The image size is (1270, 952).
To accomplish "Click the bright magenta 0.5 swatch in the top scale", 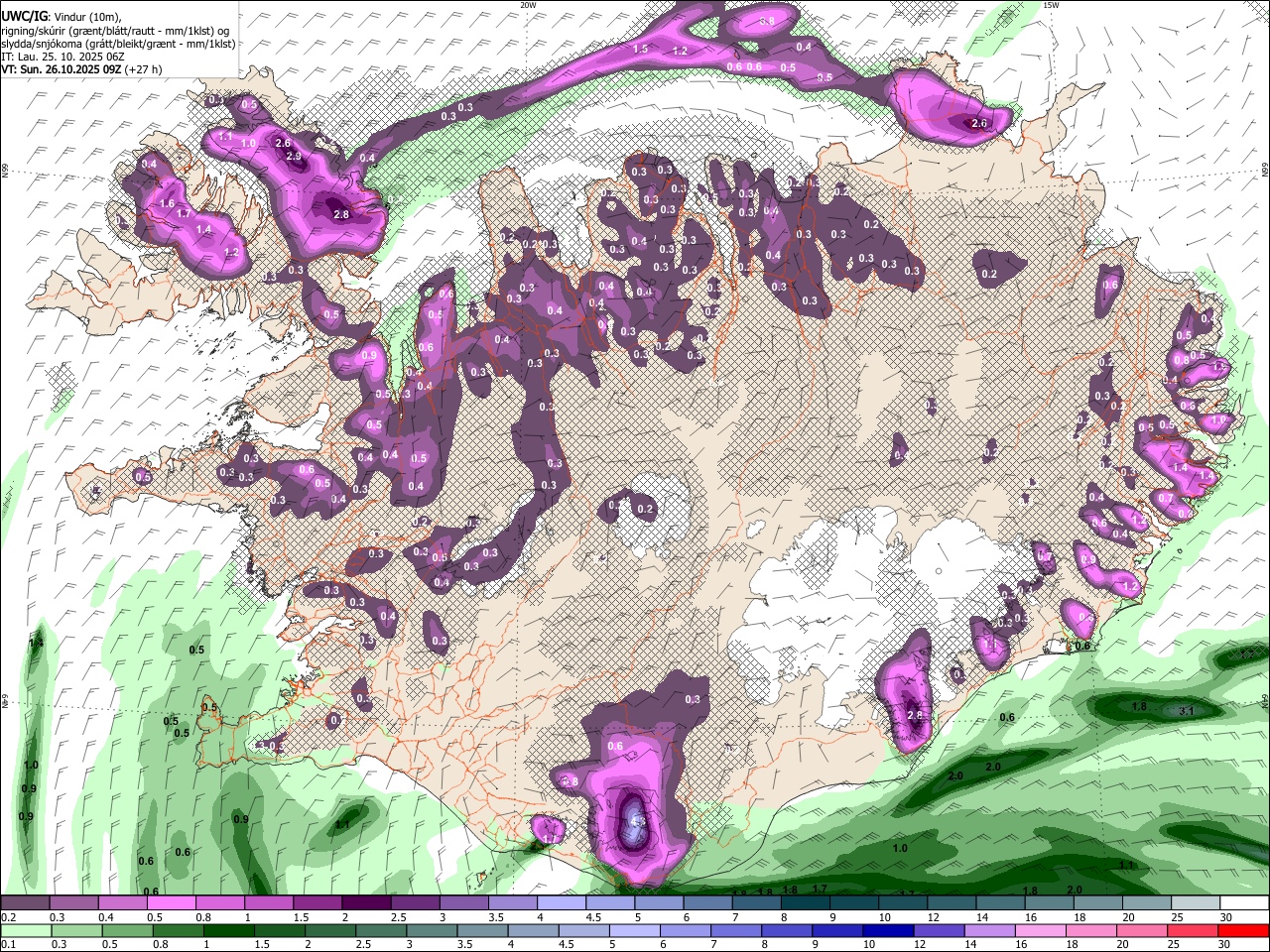I will [x=171, y=903].
